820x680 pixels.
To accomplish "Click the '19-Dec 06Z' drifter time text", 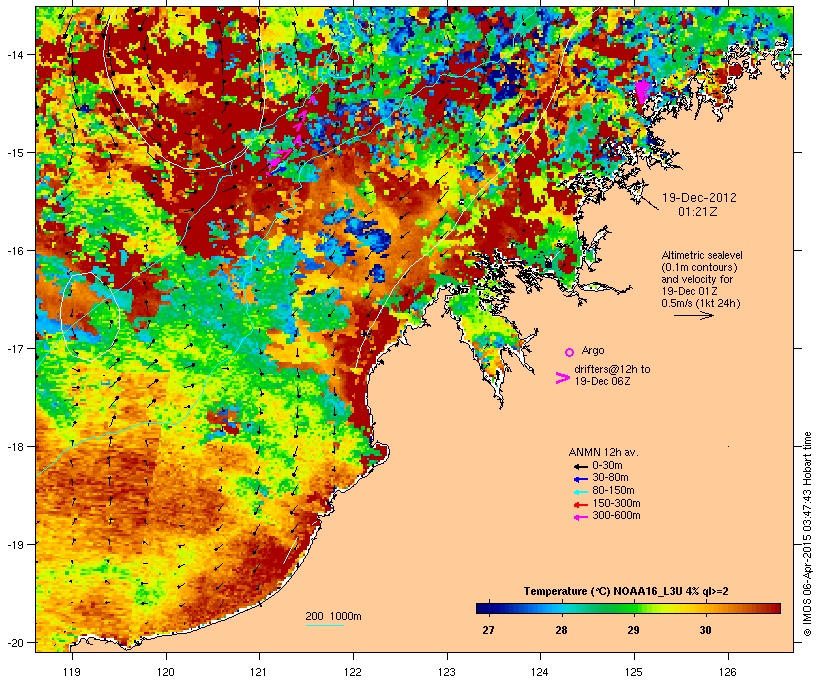I will (602, 381).
